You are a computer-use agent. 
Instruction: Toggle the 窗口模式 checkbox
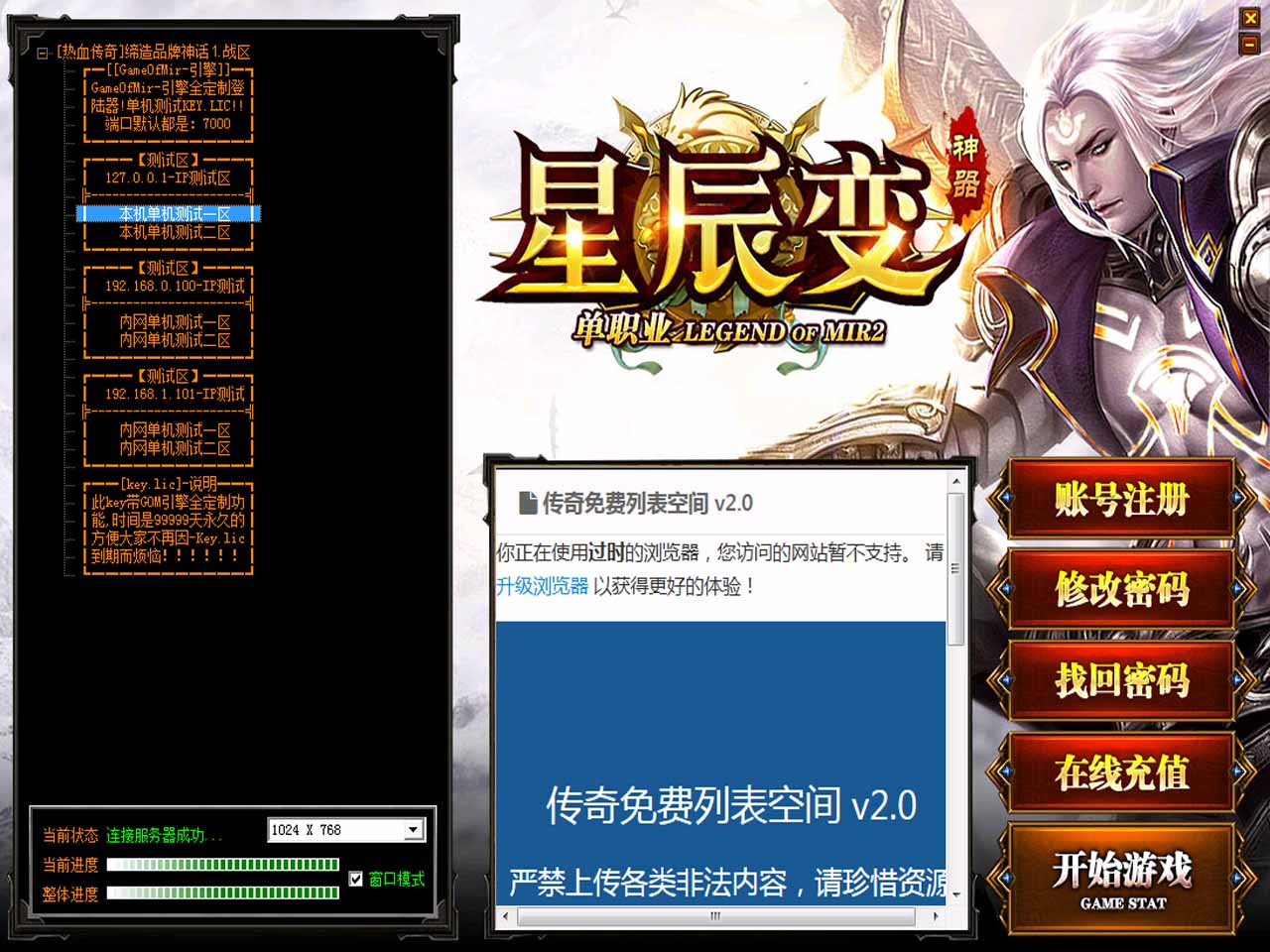pos(356,879)
